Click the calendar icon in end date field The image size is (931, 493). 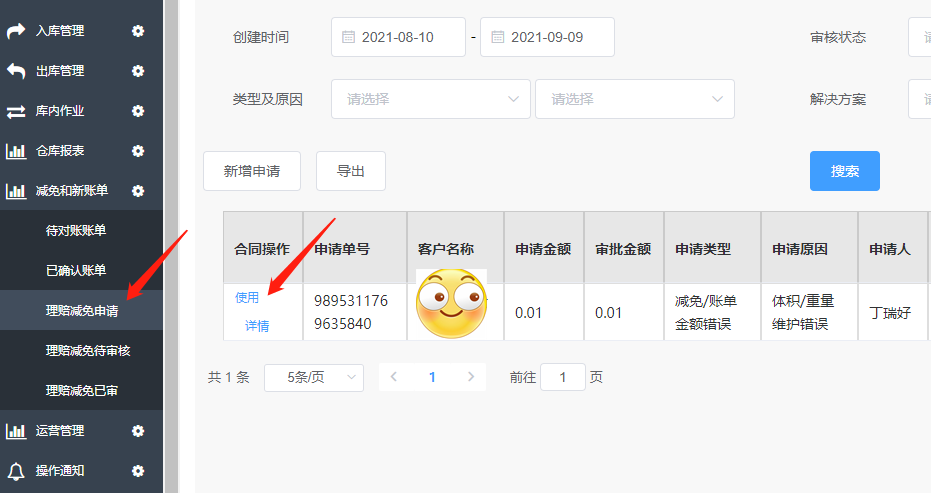point(498,37)
